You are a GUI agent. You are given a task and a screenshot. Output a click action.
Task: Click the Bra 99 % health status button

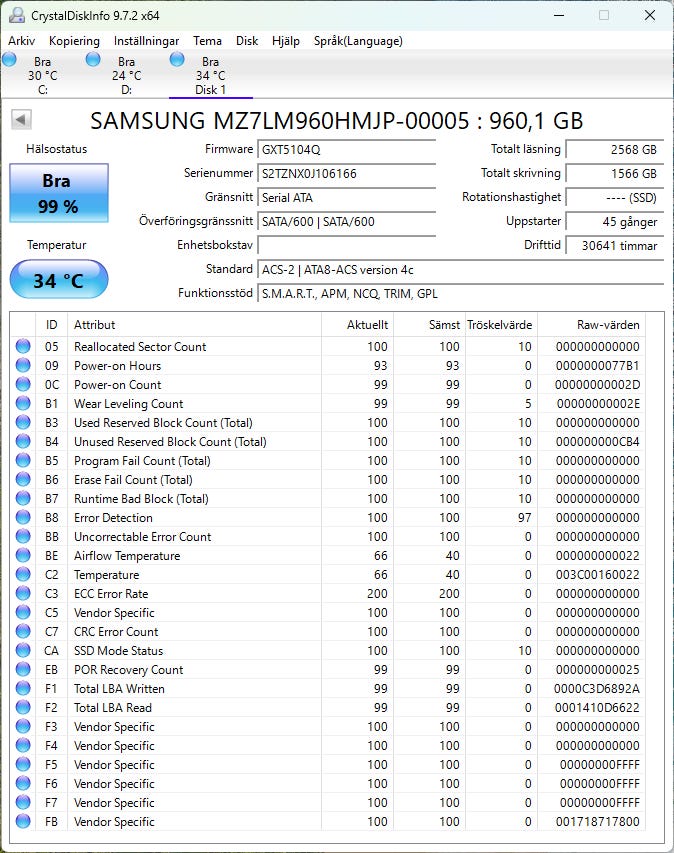coord(59,191)
